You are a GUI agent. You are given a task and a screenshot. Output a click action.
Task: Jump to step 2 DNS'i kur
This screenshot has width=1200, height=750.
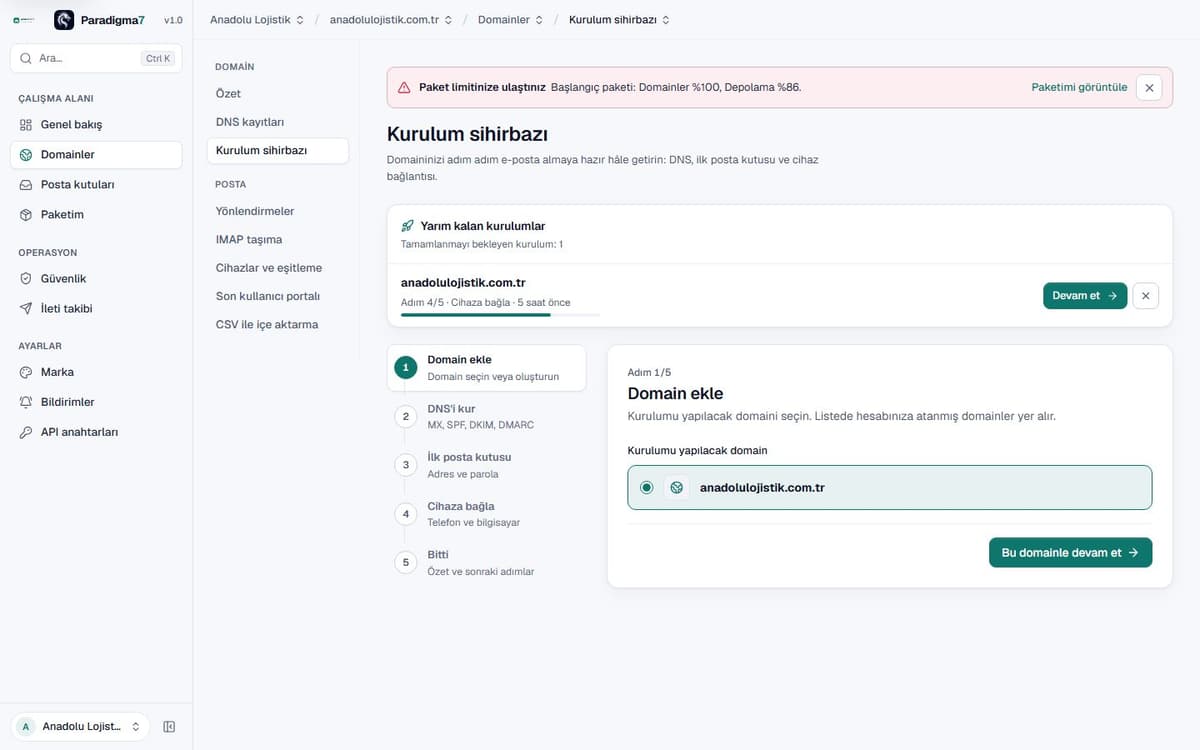pyautogui.click(x=486, y=417)
